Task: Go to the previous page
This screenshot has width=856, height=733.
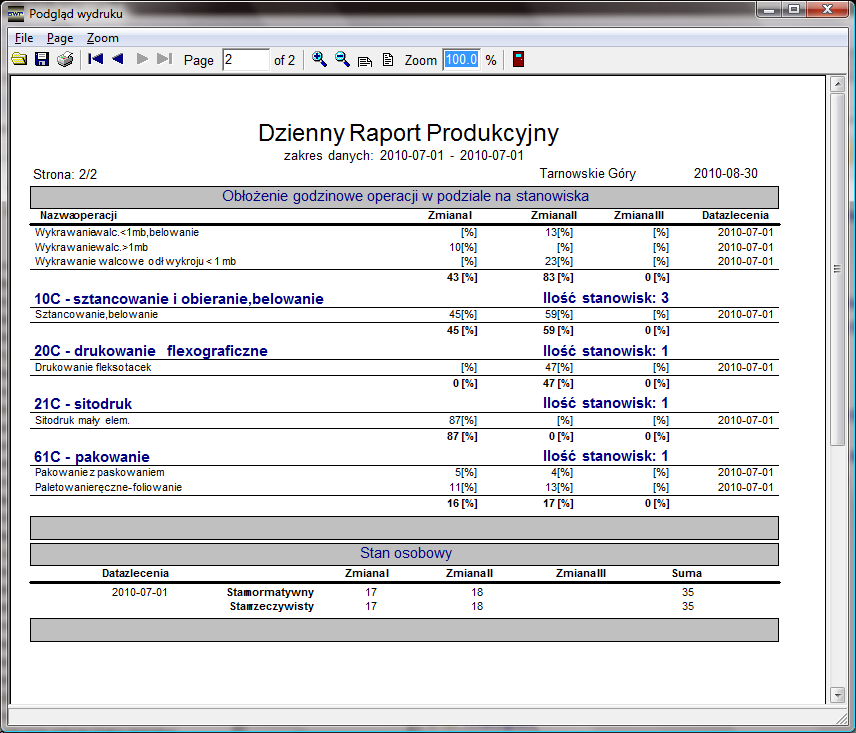Action: (118, 60)
